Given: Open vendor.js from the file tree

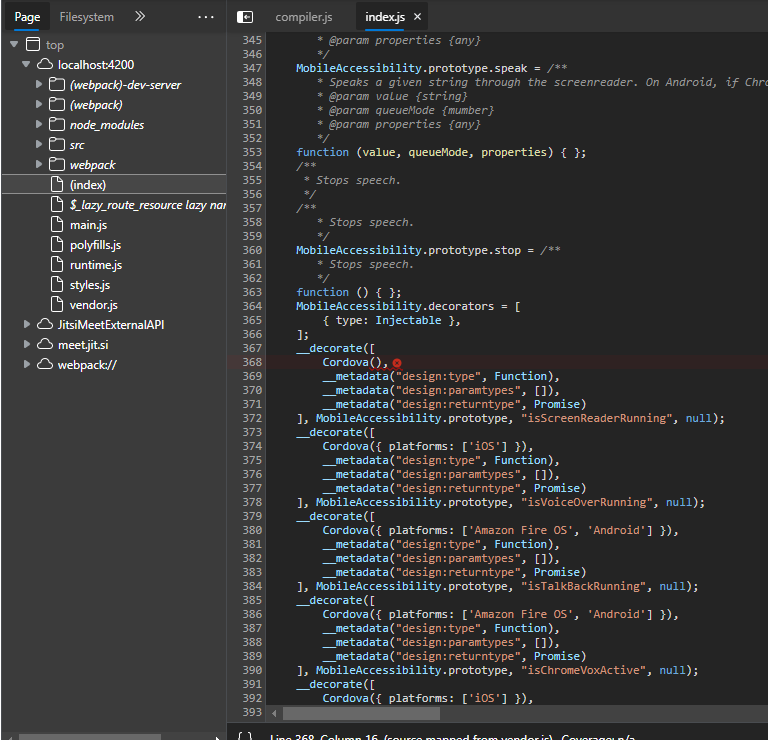Looking at the screenshot, I should [x=93, y=305].
